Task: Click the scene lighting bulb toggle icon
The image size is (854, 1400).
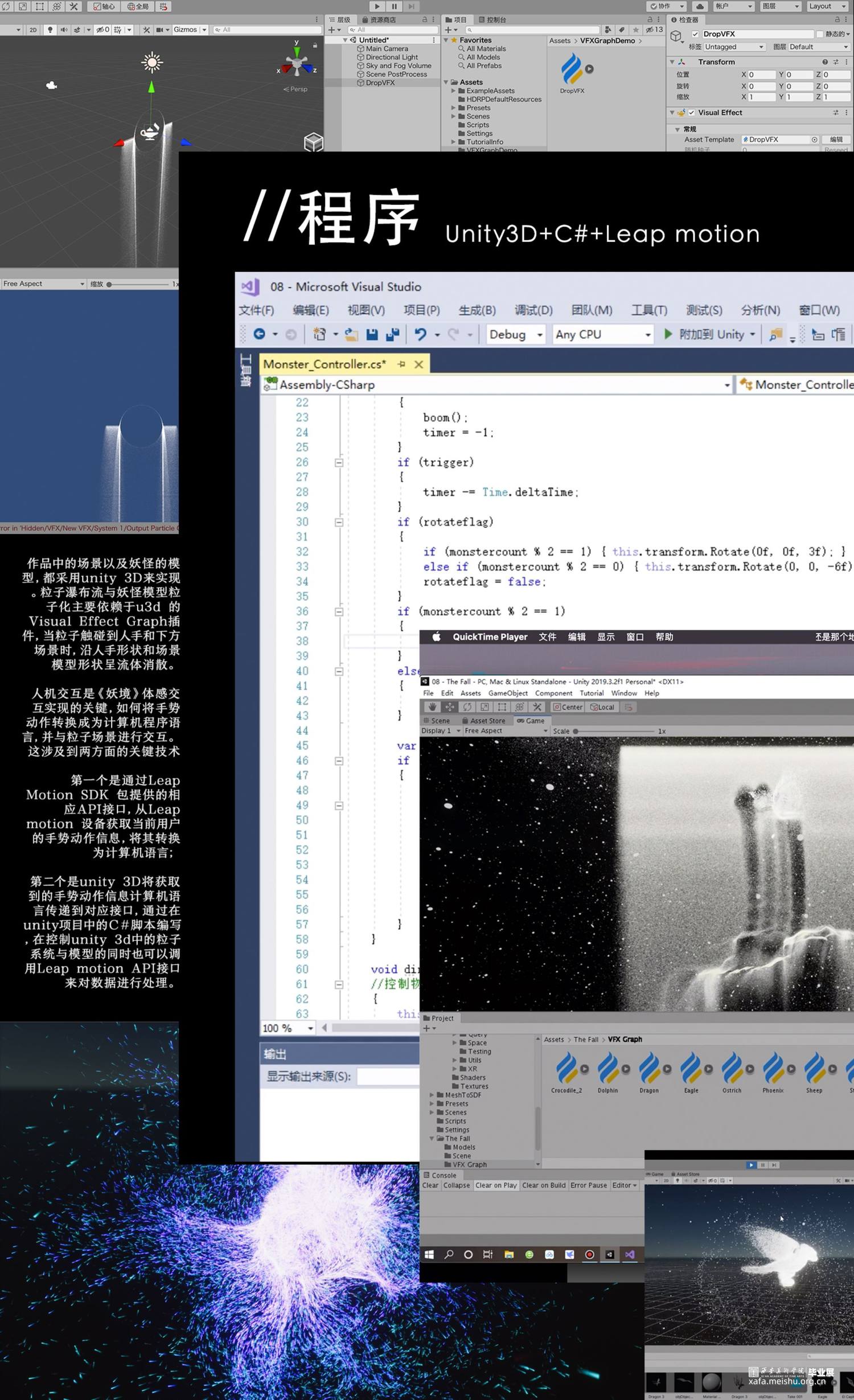Action: click(x=50, y=30)
